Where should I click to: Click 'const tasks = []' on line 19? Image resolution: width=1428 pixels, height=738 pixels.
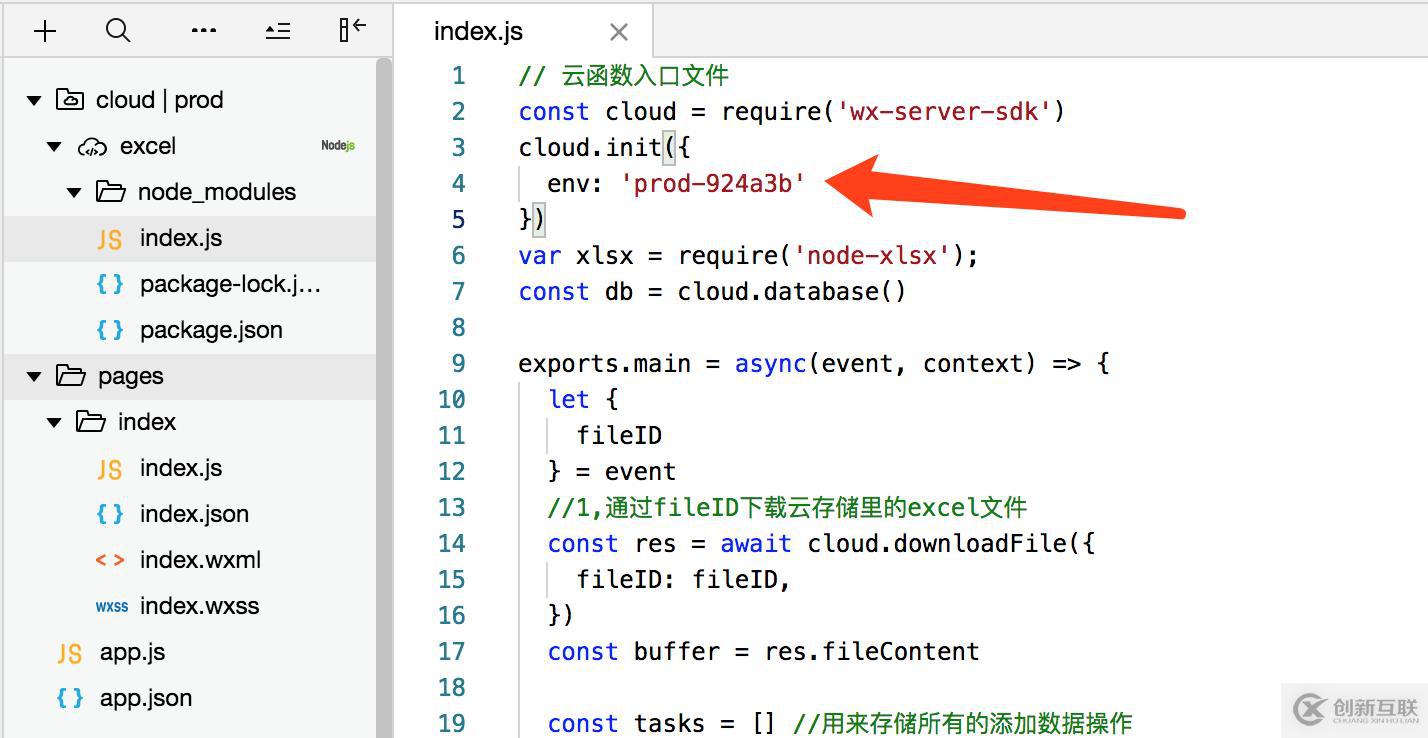pyautogui.click(x=662, y=723)
